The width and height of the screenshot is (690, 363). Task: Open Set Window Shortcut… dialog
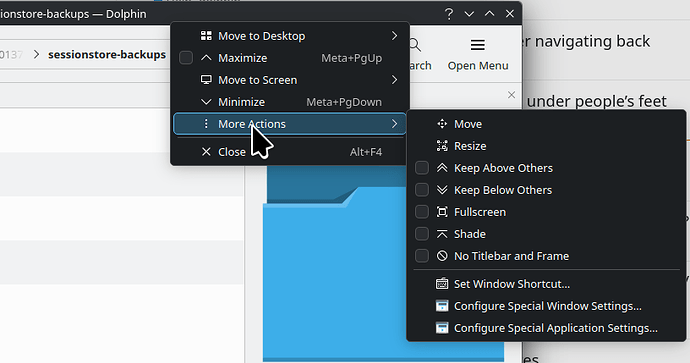546,284
